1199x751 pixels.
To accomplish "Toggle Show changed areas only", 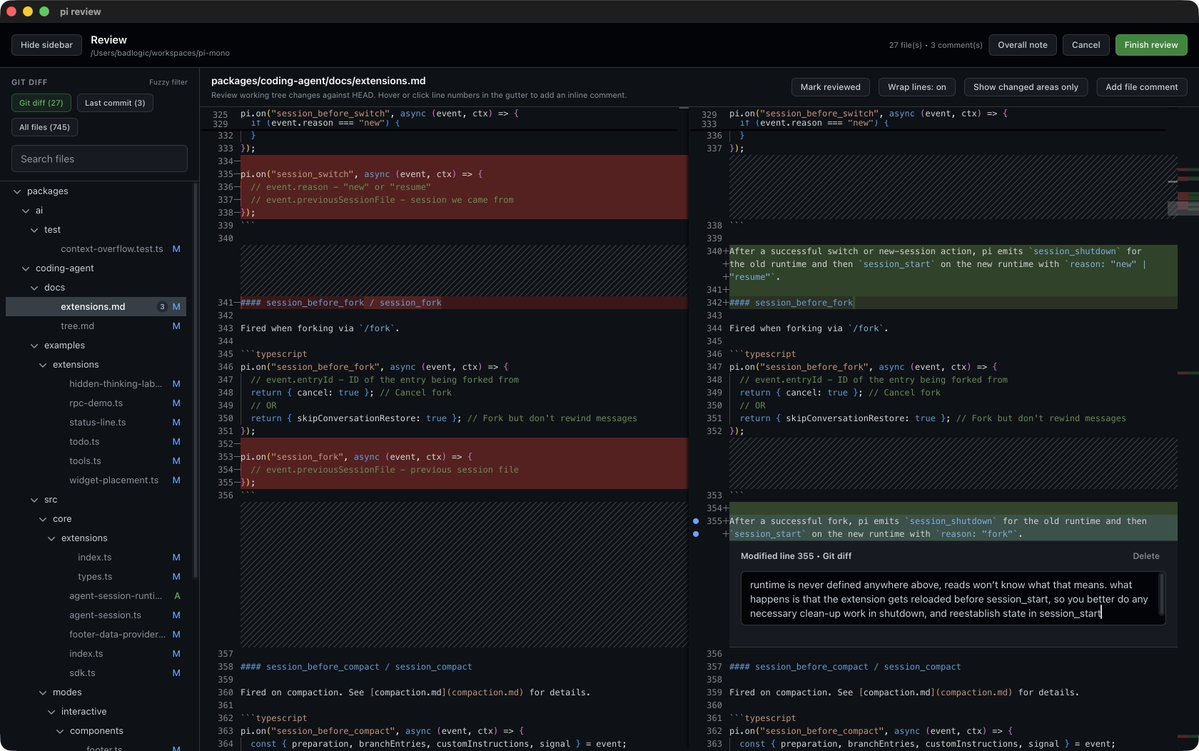I will [1025, 87].
